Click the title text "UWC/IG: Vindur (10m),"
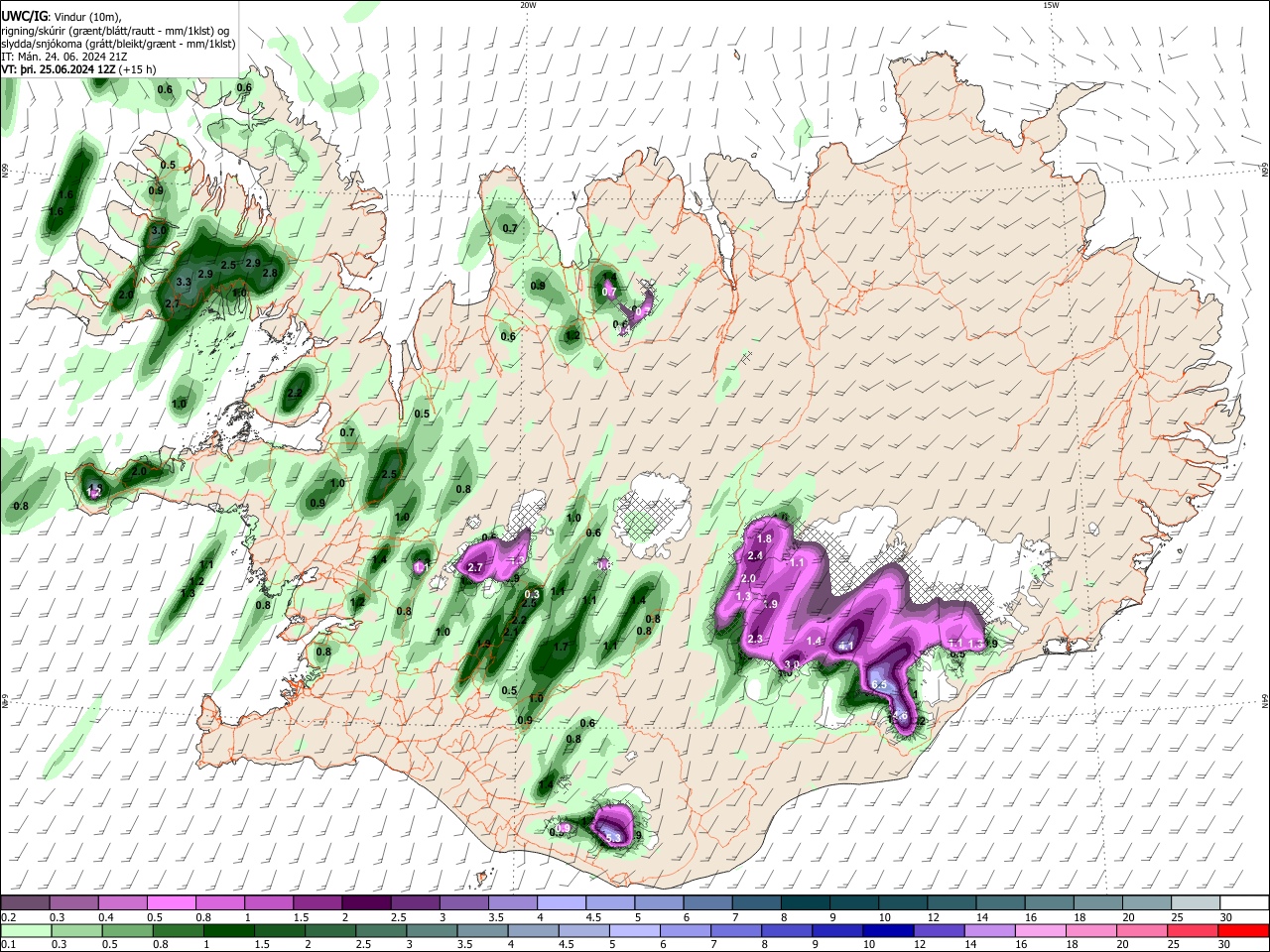Screen dimensions: 1270x952 (61, 16)
